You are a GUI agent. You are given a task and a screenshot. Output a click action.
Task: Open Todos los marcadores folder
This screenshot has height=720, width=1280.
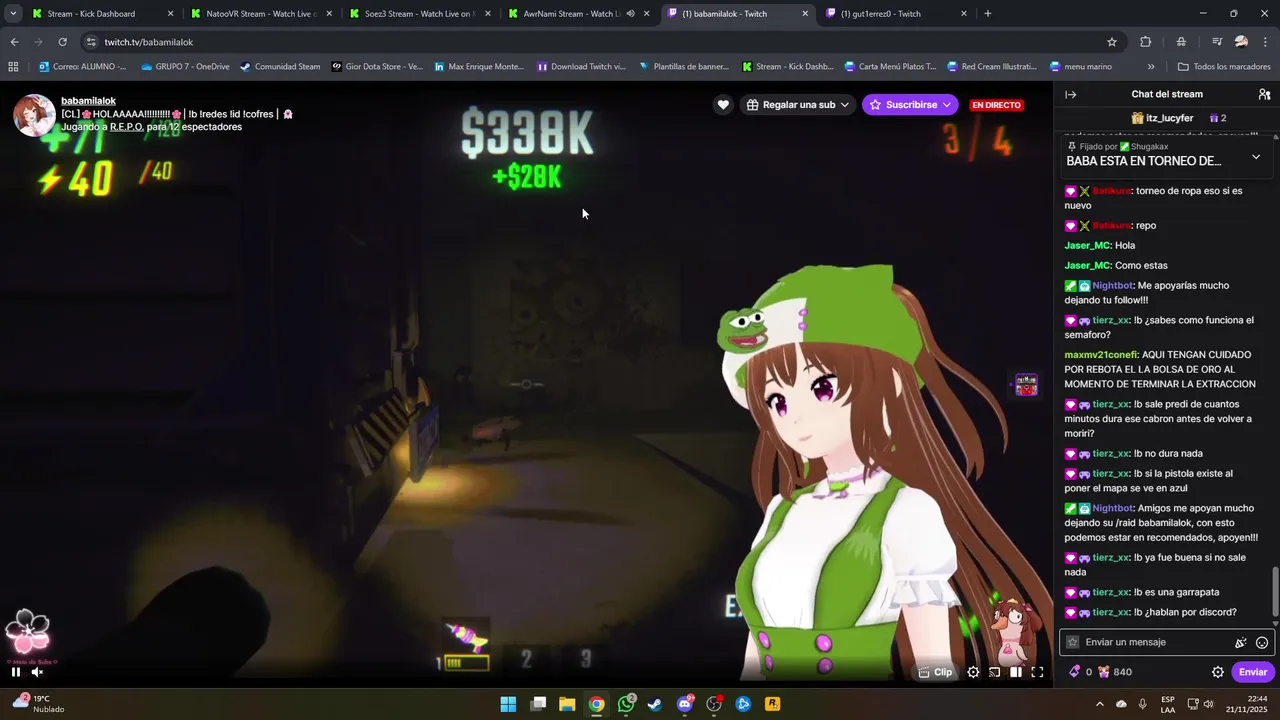1224,67
